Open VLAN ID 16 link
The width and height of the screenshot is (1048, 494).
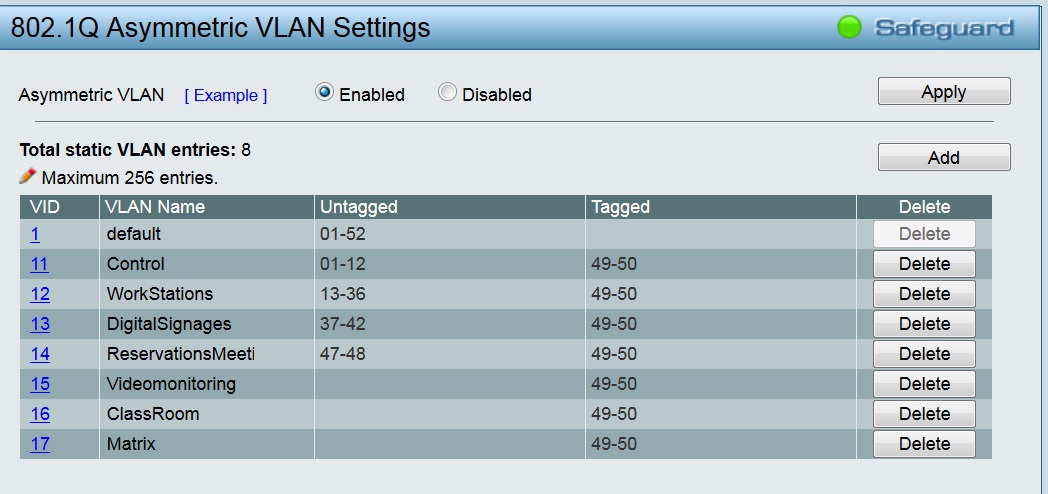tap(39, 414)
